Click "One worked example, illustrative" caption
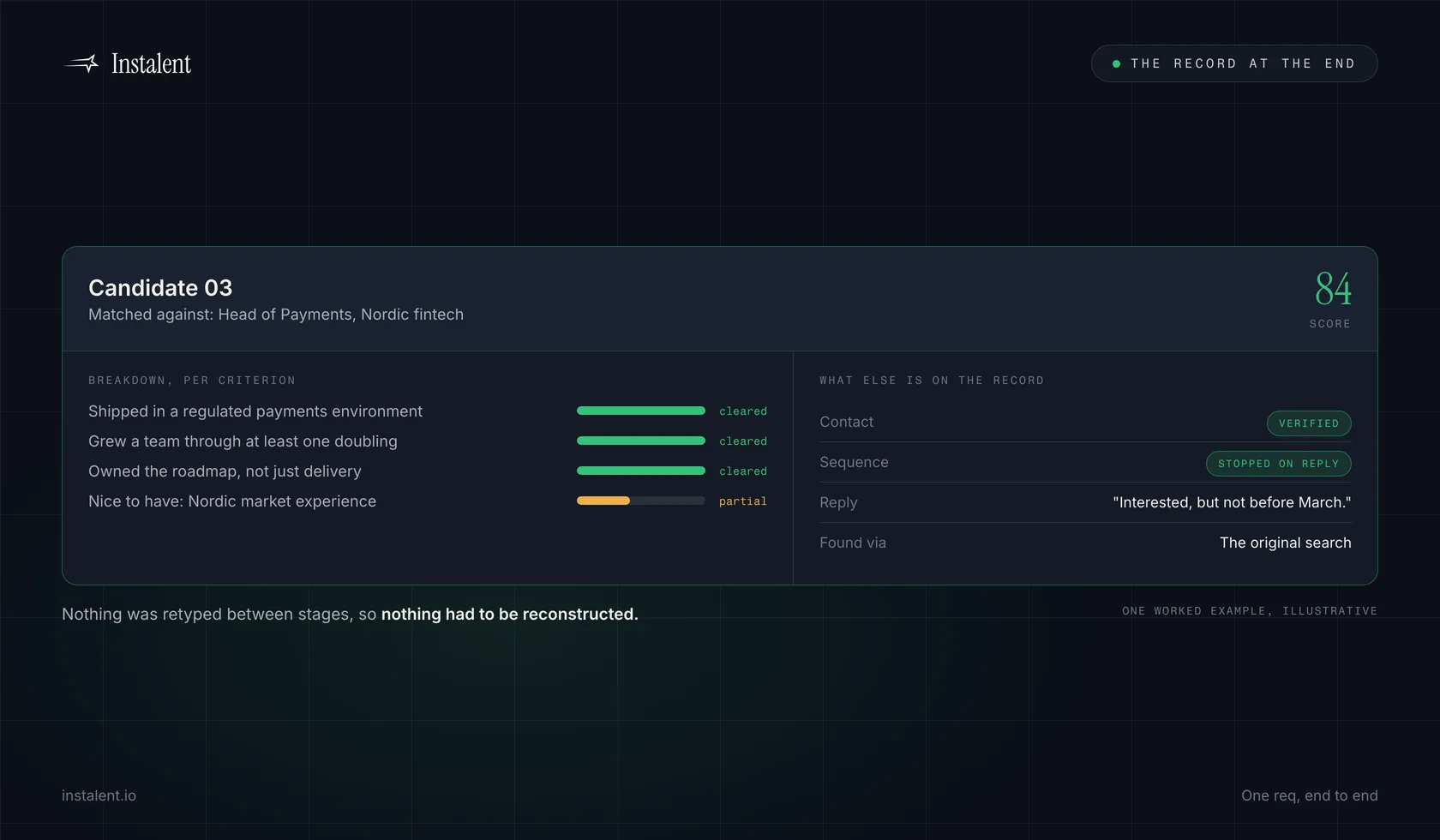 click(1250, 611)
